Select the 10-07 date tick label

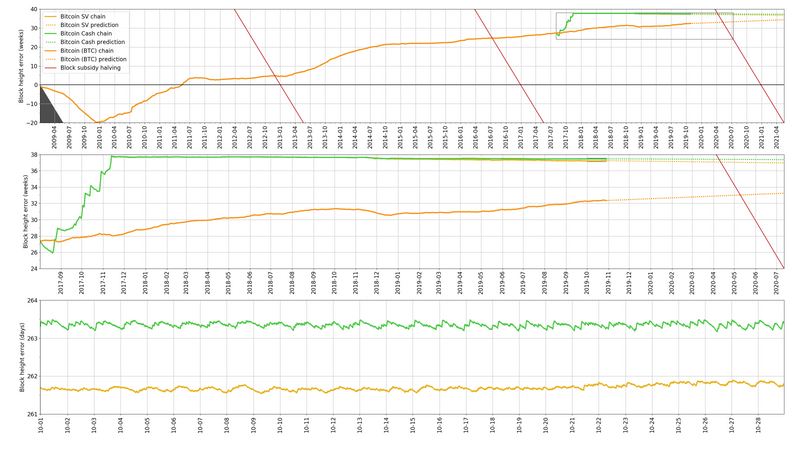200,426
